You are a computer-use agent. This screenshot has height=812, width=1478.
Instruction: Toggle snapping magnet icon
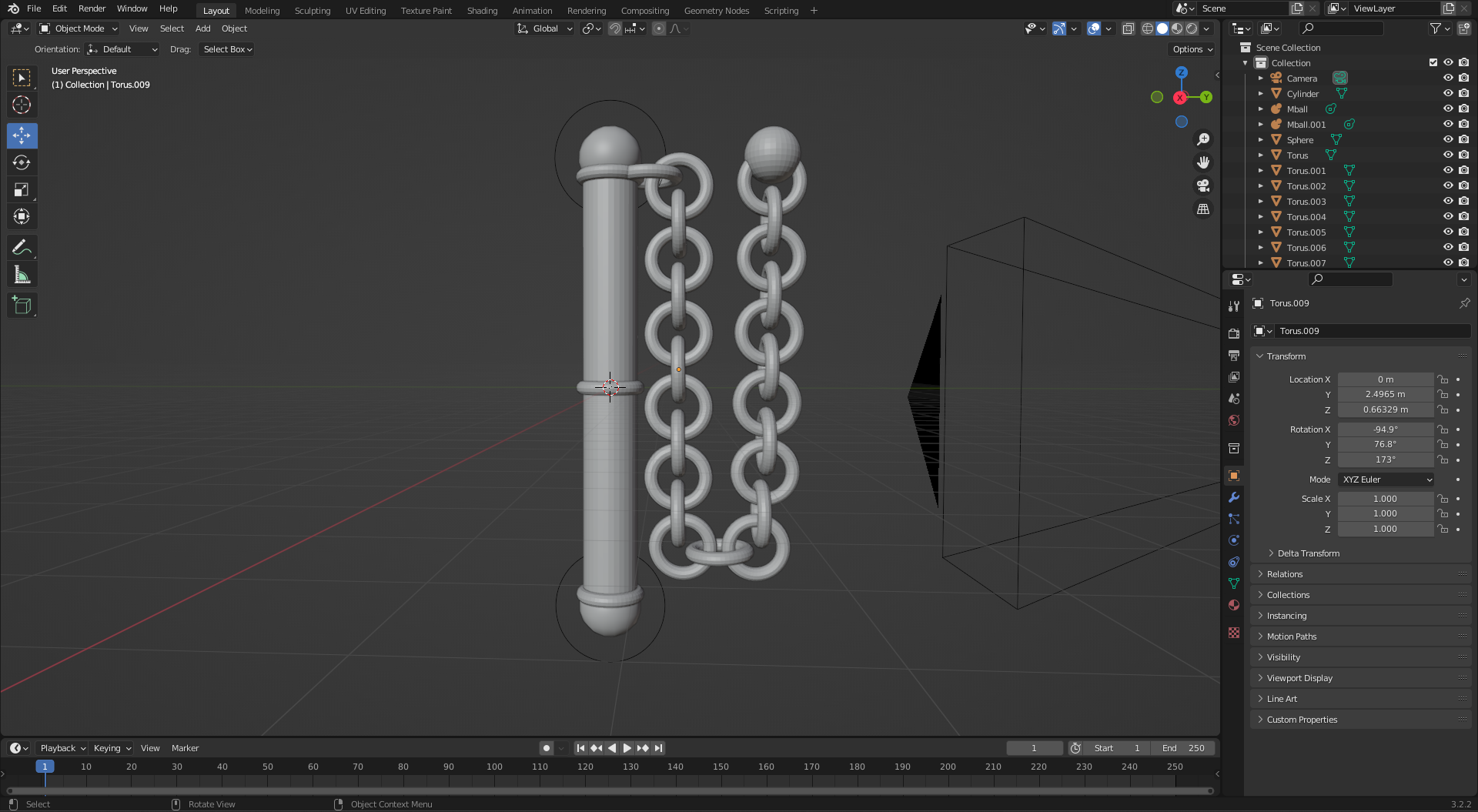[614, 28]
